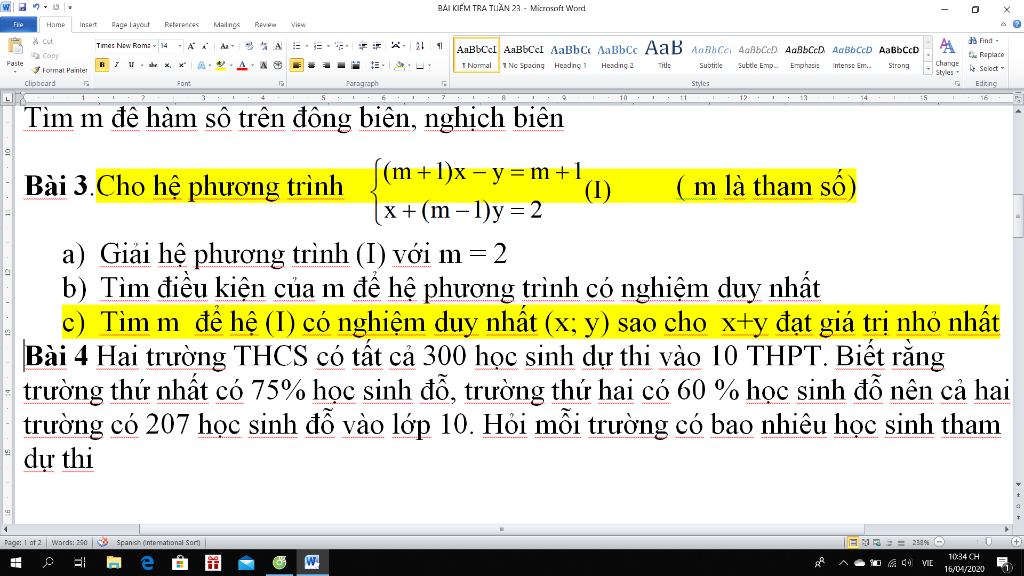Toggle the ruler view button above the scrollbar
This screenshot has width=1024, height=576.
click(1018, 99)
